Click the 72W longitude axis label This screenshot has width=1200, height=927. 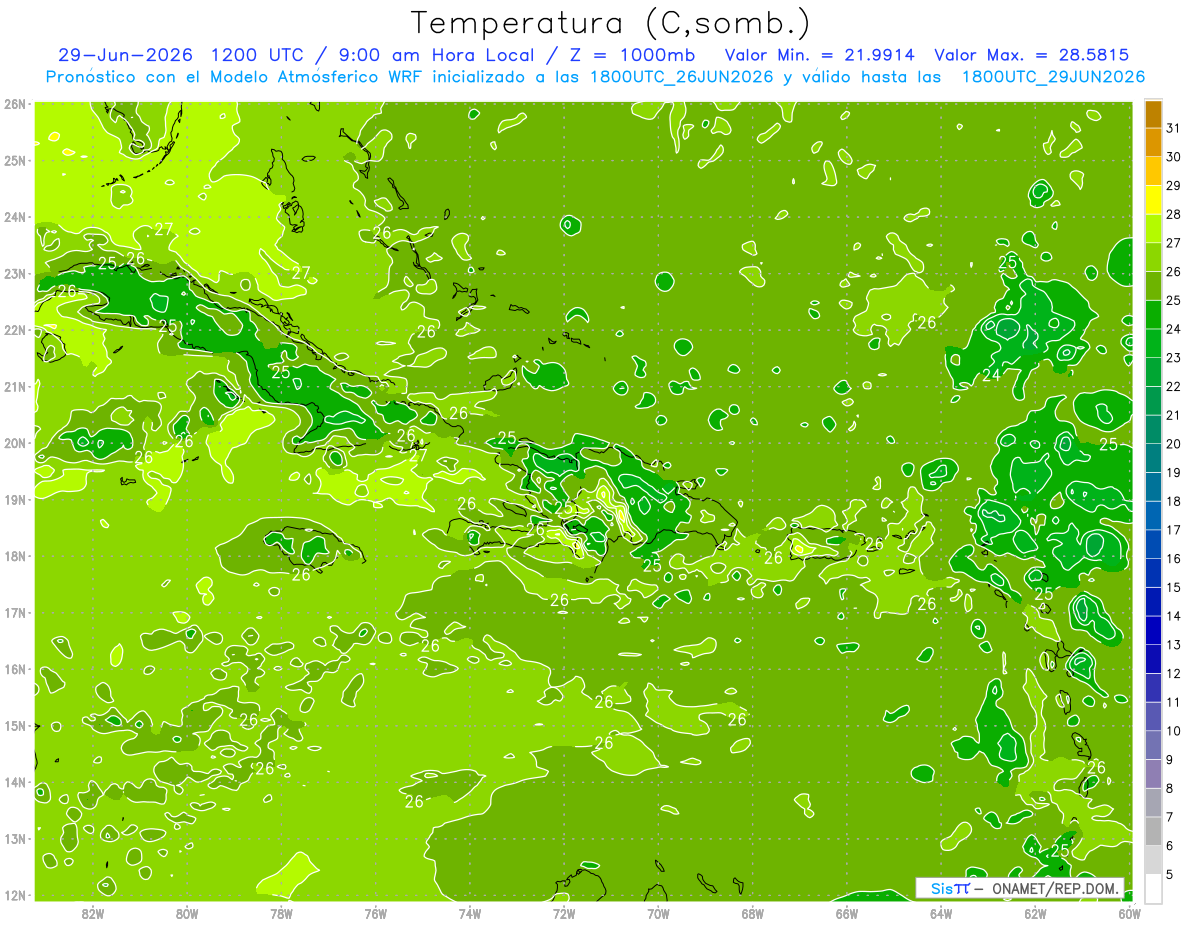[x=564, y=913]
